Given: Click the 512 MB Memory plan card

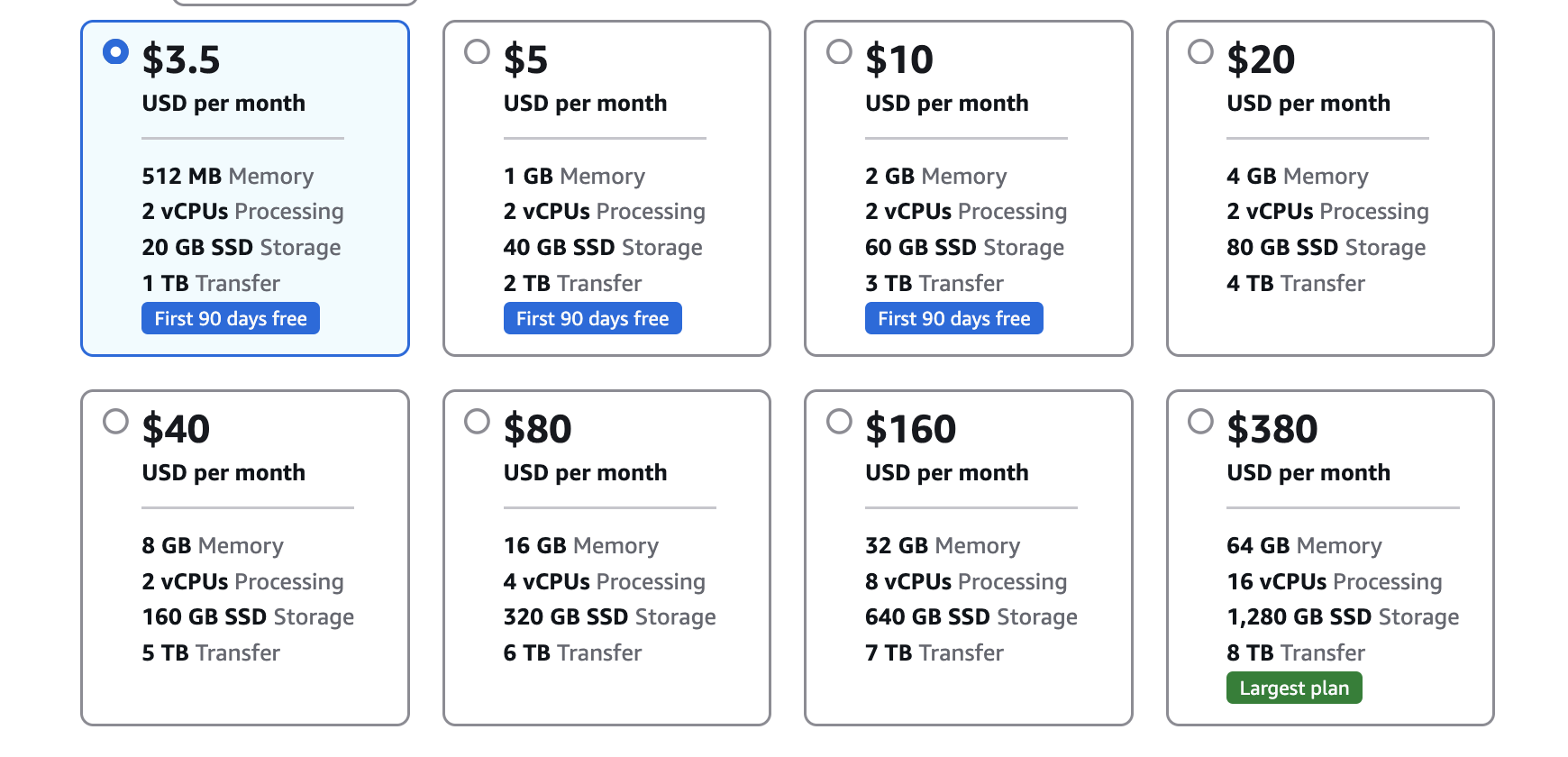Looking at the screenshot, I should coord(245,189).
